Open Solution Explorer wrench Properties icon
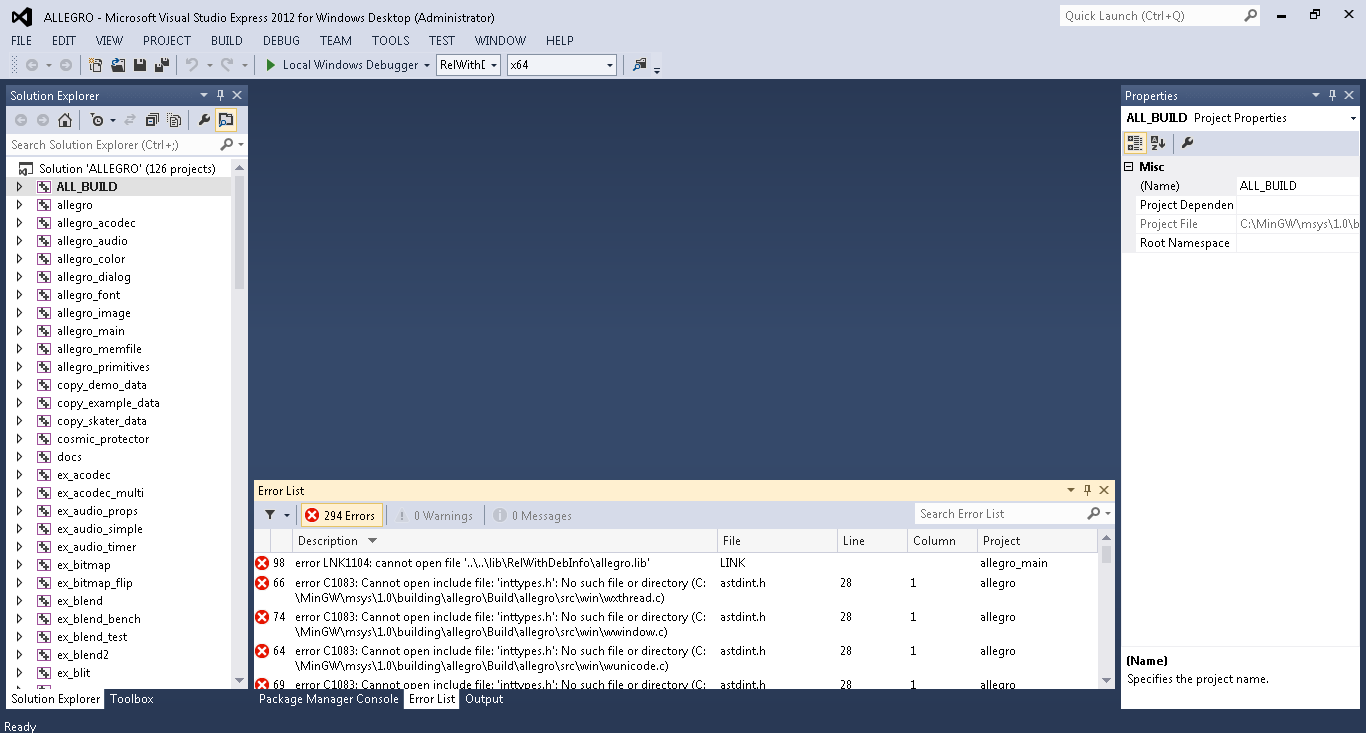Viewport: 1366px width, 733px height. click(204, 120)
